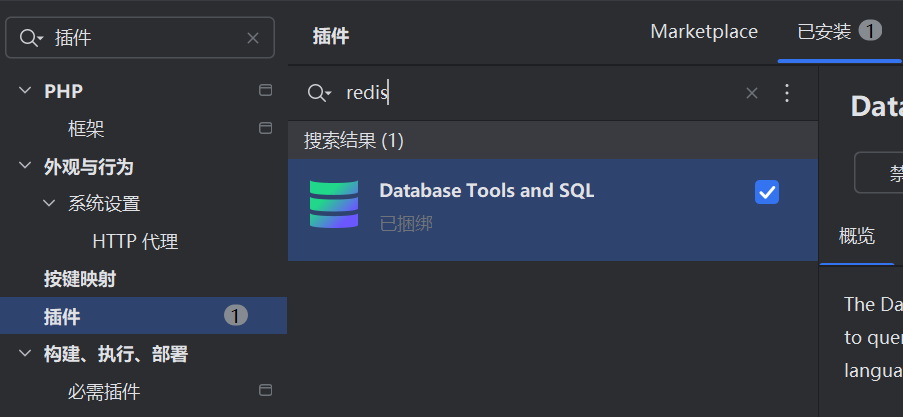903x417 pixels.
Task: Collapse the 构建、执行、部署 section
Action: pyautogui.click(x=25, y=354)
